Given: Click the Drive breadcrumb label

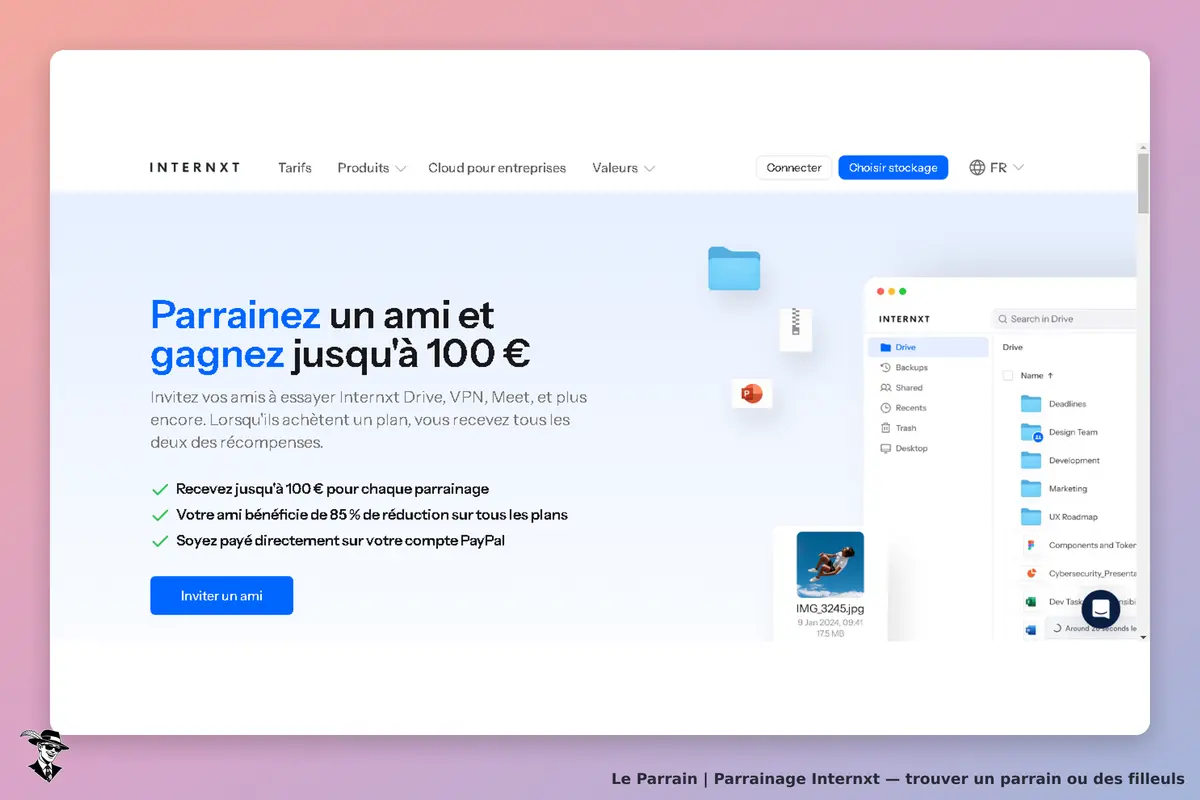Looking at the screenshot, I should click(1012, 347).
